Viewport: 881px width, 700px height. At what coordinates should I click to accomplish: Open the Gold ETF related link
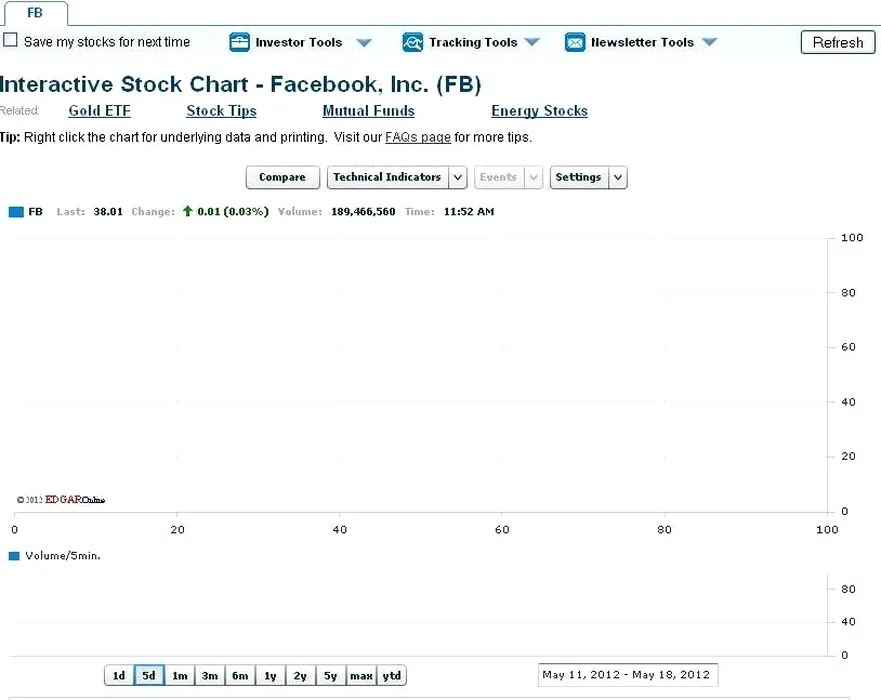(x=99, y=111)
